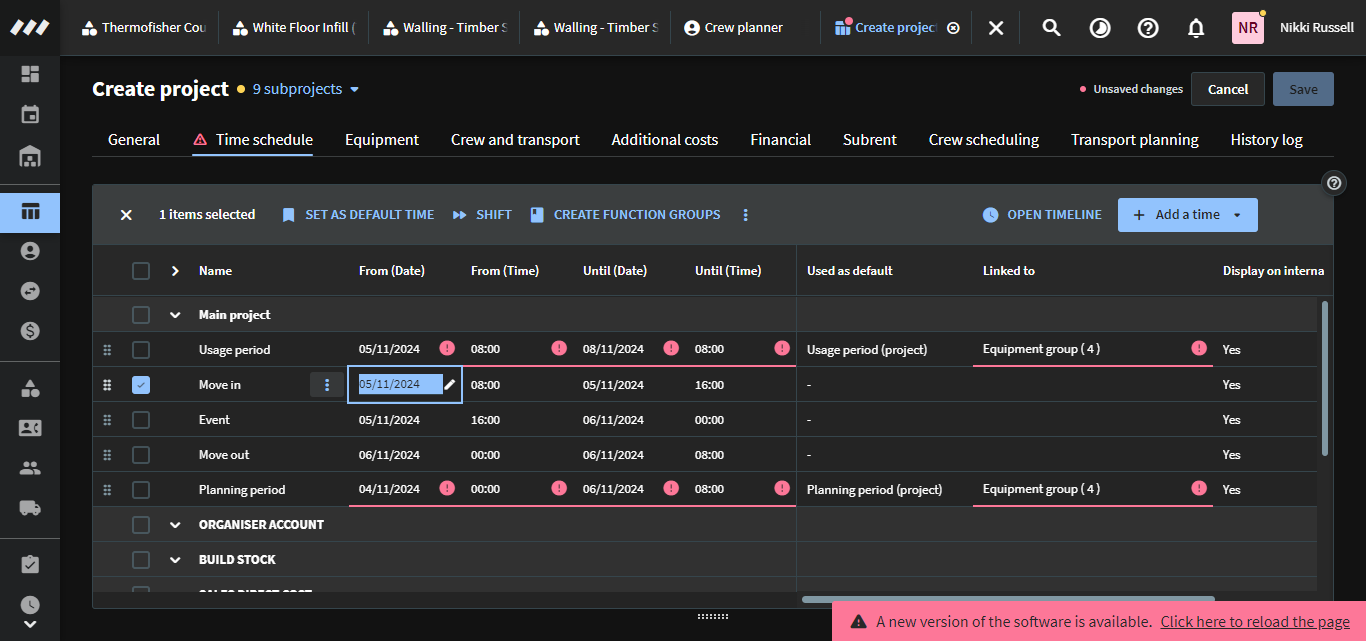Open the crew person icon in sidebar
The image size is (1366, 641).
coord(30,251)
